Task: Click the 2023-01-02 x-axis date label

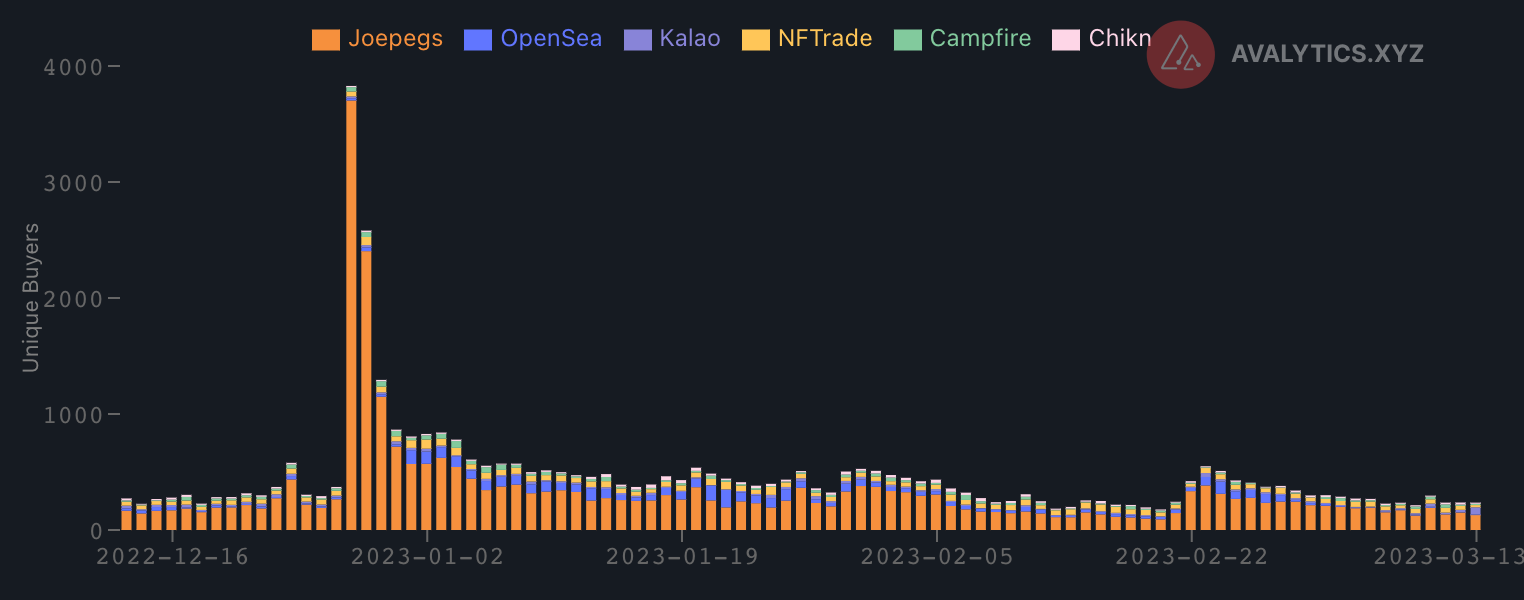Action: click(427, 557)
